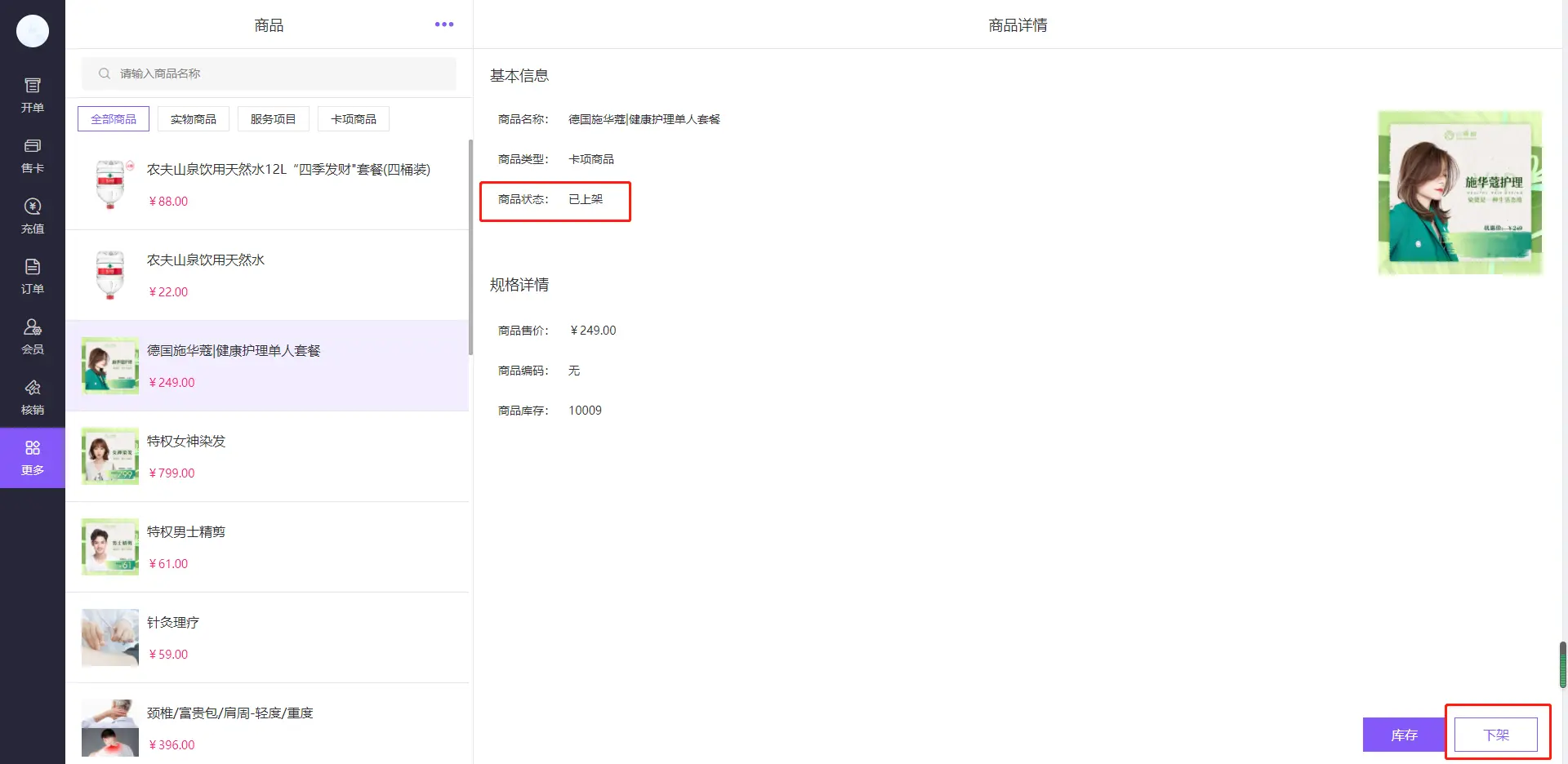
Task: Open the 会员 members icon
Action: [33, 336]
